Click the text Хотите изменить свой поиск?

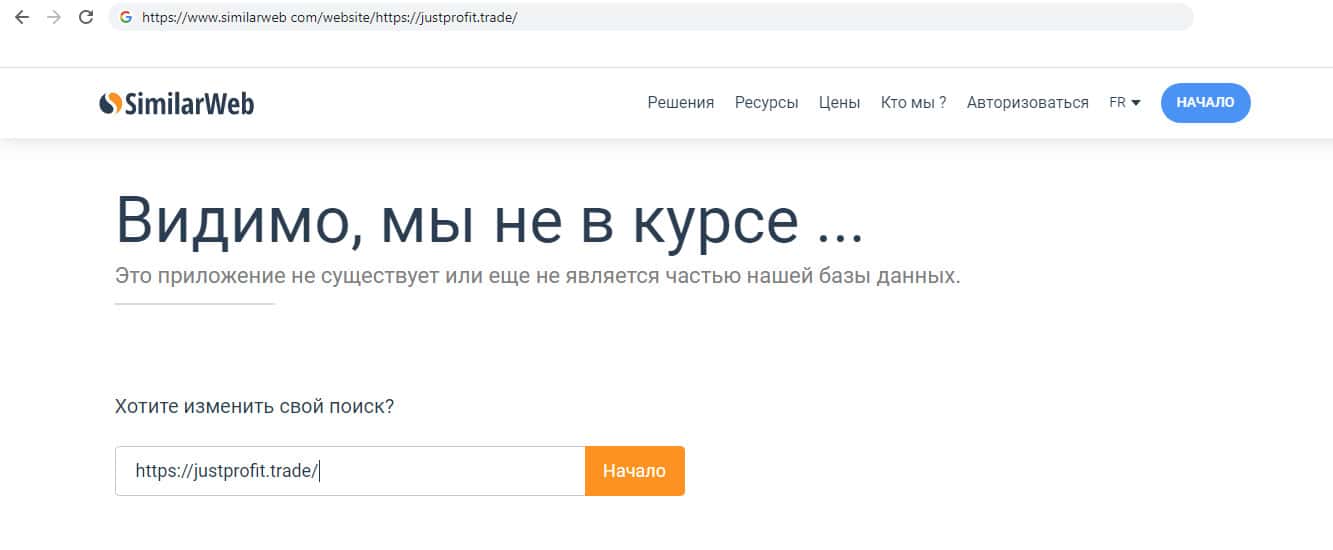pos(255,407)
